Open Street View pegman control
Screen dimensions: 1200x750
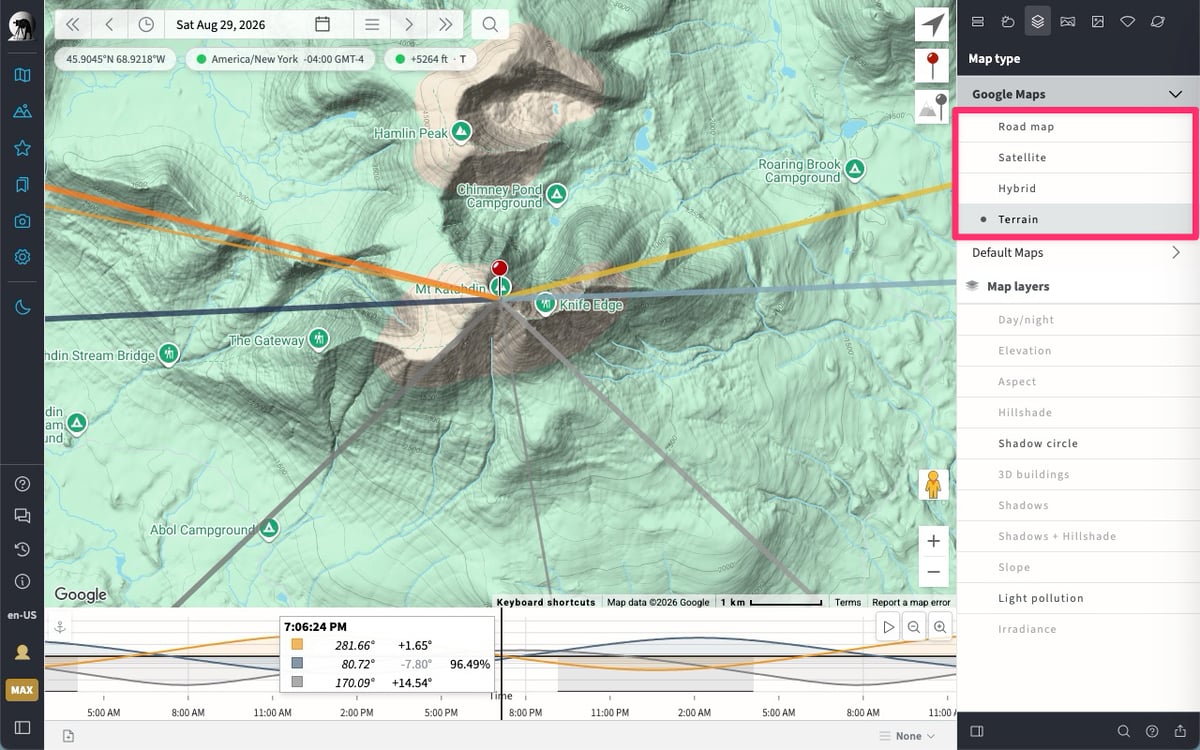point(933,484)
